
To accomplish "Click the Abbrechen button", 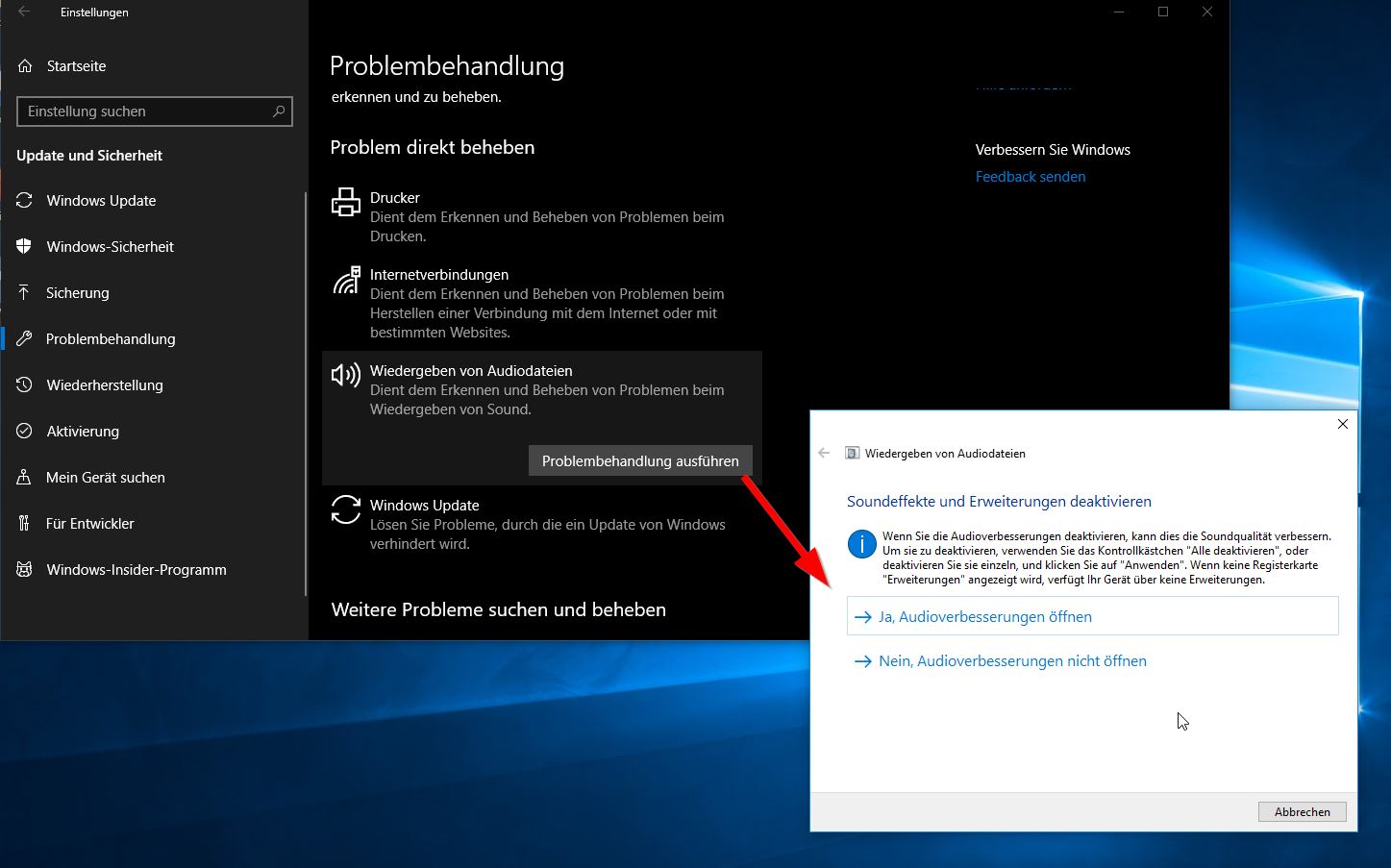I will click(1303, 812).
